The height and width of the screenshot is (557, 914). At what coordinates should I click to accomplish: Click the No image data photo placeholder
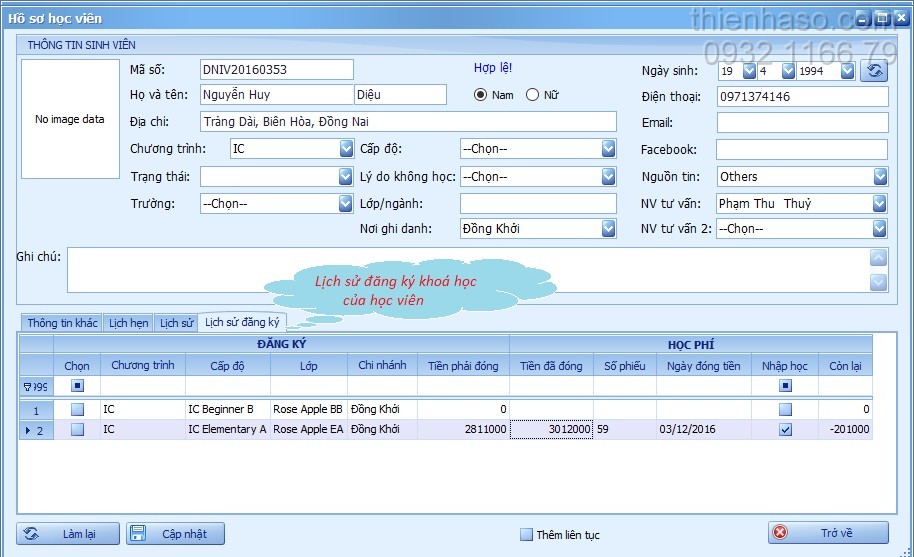(70, 119)
